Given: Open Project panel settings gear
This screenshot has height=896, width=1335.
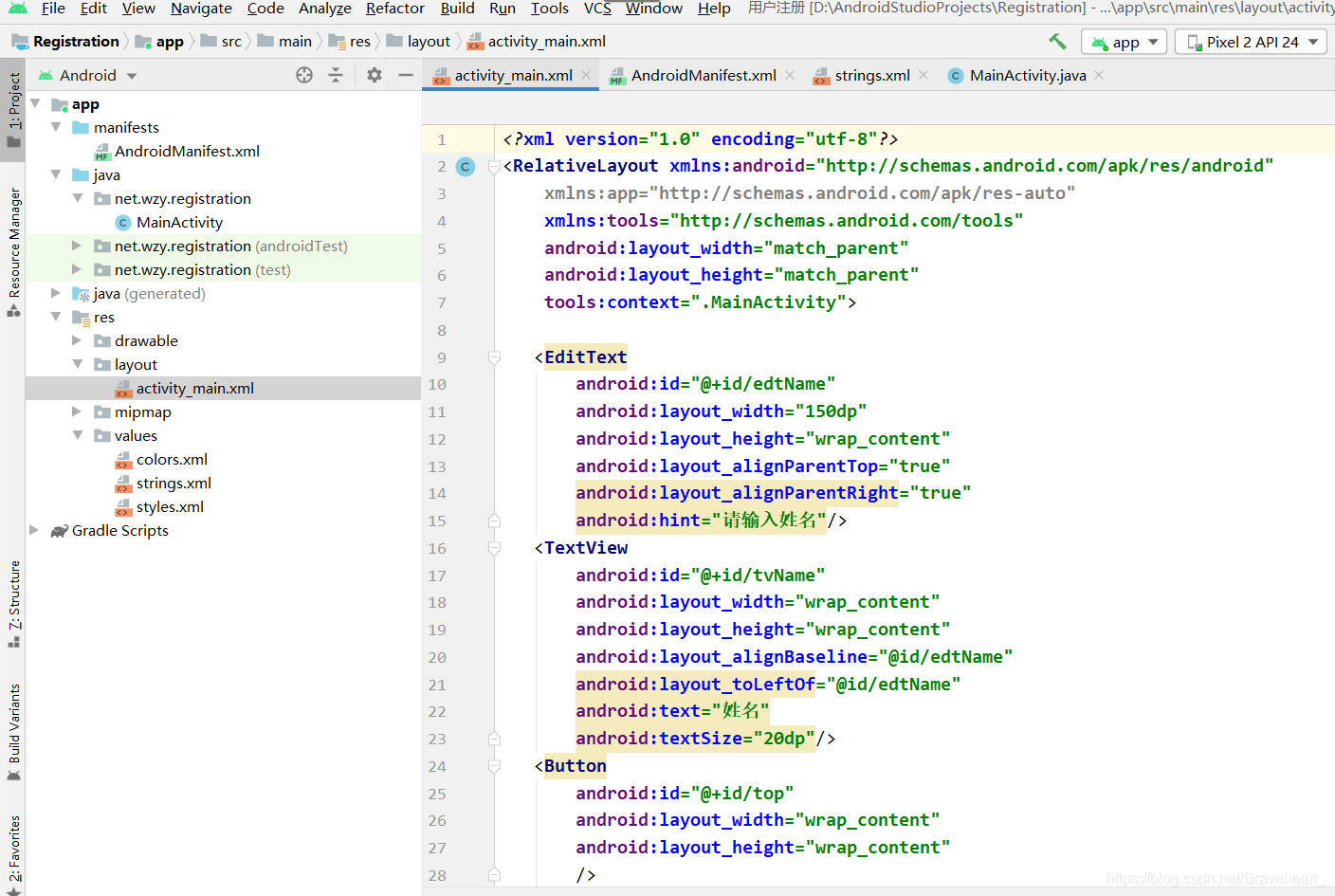Looking at the screenshot, I should click(x=375, y=75).
